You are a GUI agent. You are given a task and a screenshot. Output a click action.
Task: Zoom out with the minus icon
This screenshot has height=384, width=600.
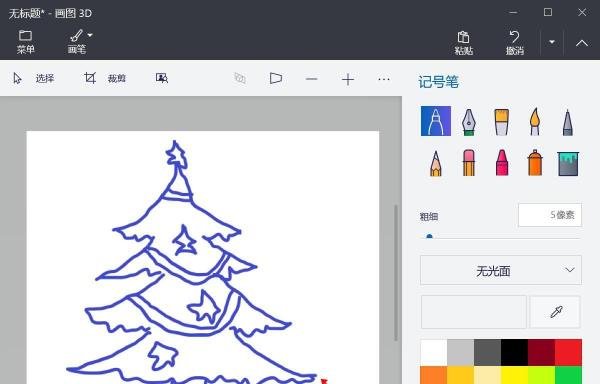[311, 79]
